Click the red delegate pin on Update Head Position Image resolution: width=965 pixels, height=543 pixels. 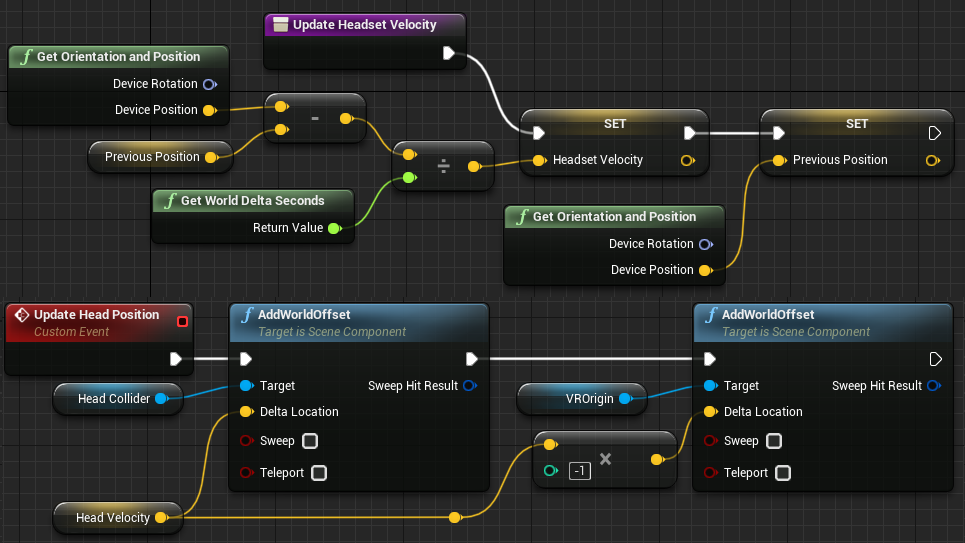[182, 321]
